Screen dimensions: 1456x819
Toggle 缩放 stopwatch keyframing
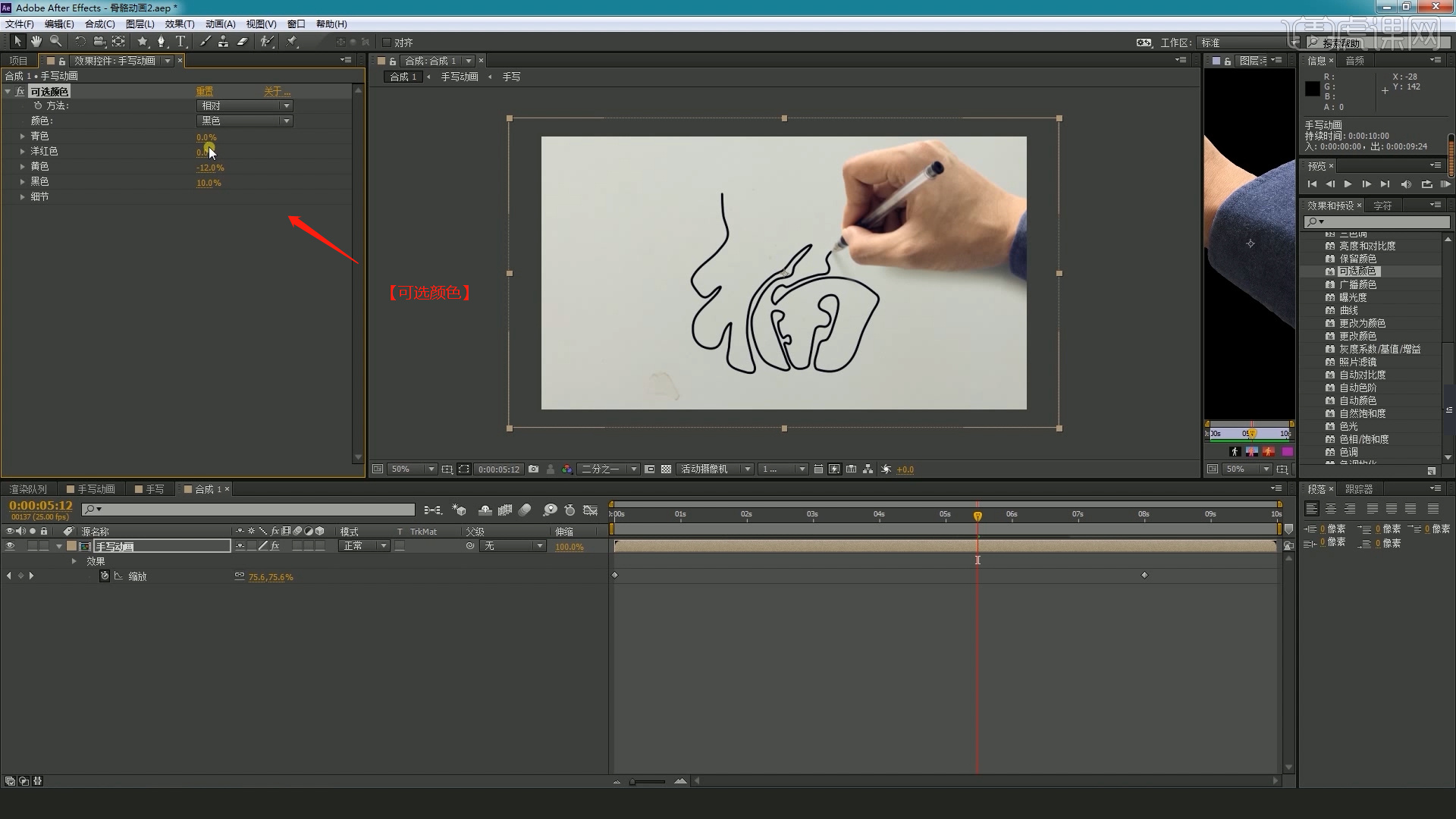(105, 576)
